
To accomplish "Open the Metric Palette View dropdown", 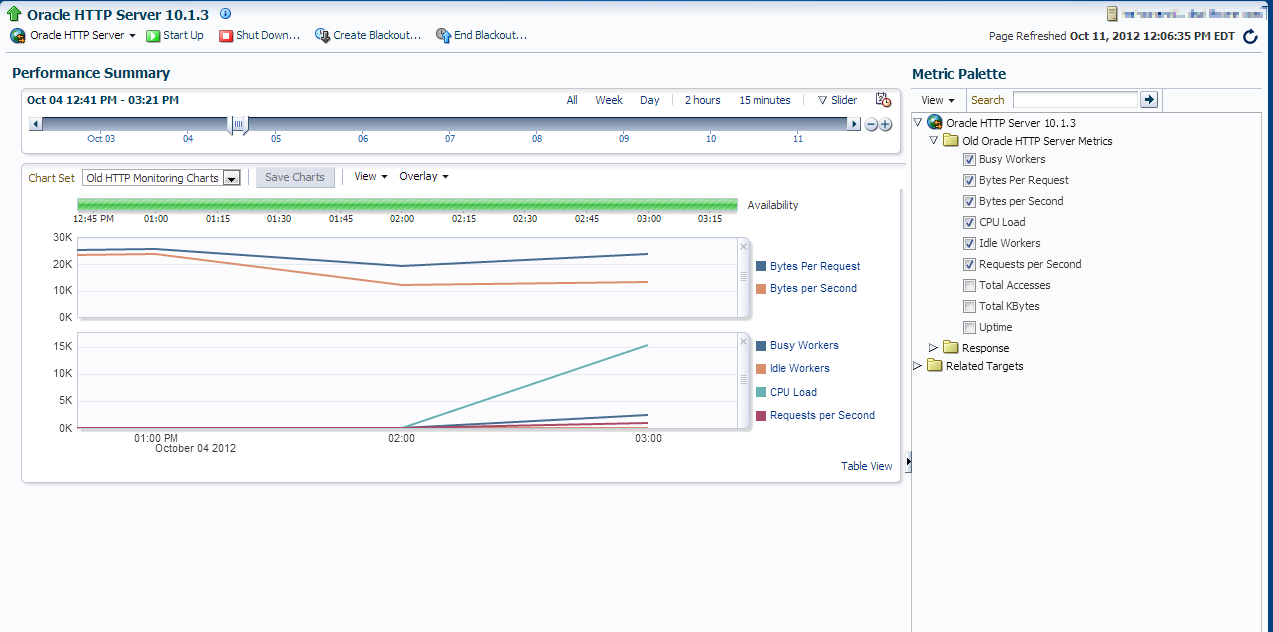I will tap(938, 100).
